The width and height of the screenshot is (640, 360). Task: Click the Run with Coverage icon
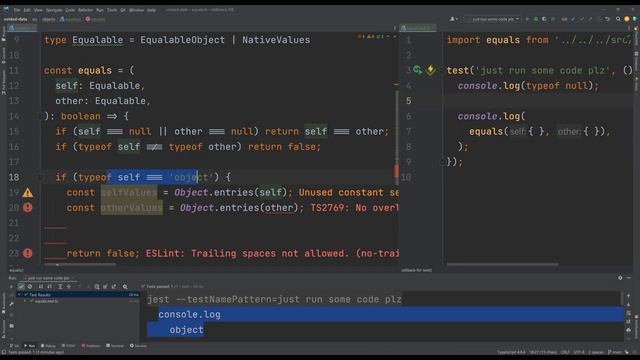(x=544, y=19)
